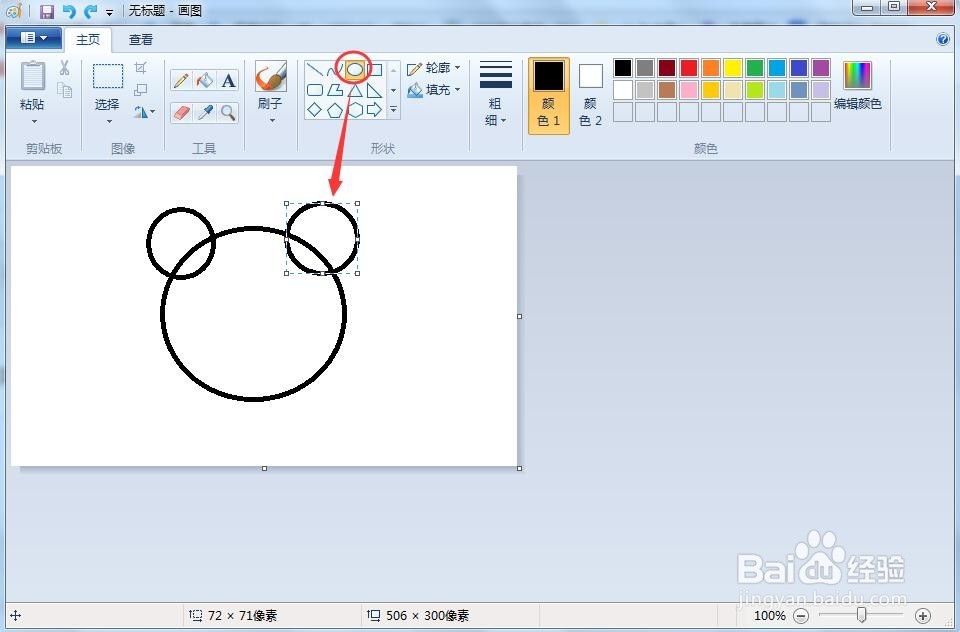Open the Rotate or flip dropdown

click(144, 111)
